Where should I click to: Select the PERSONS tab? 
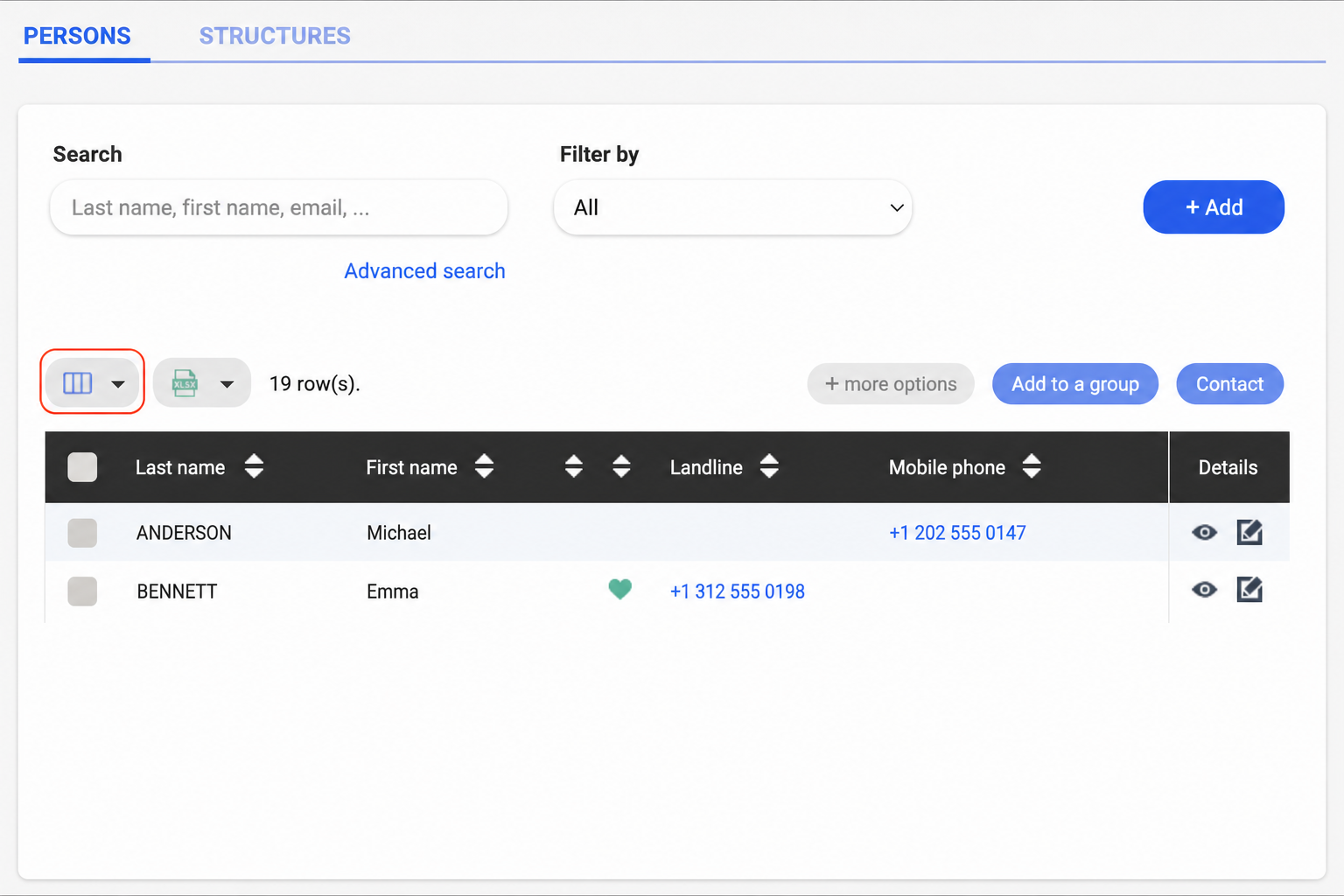[77, 36]
